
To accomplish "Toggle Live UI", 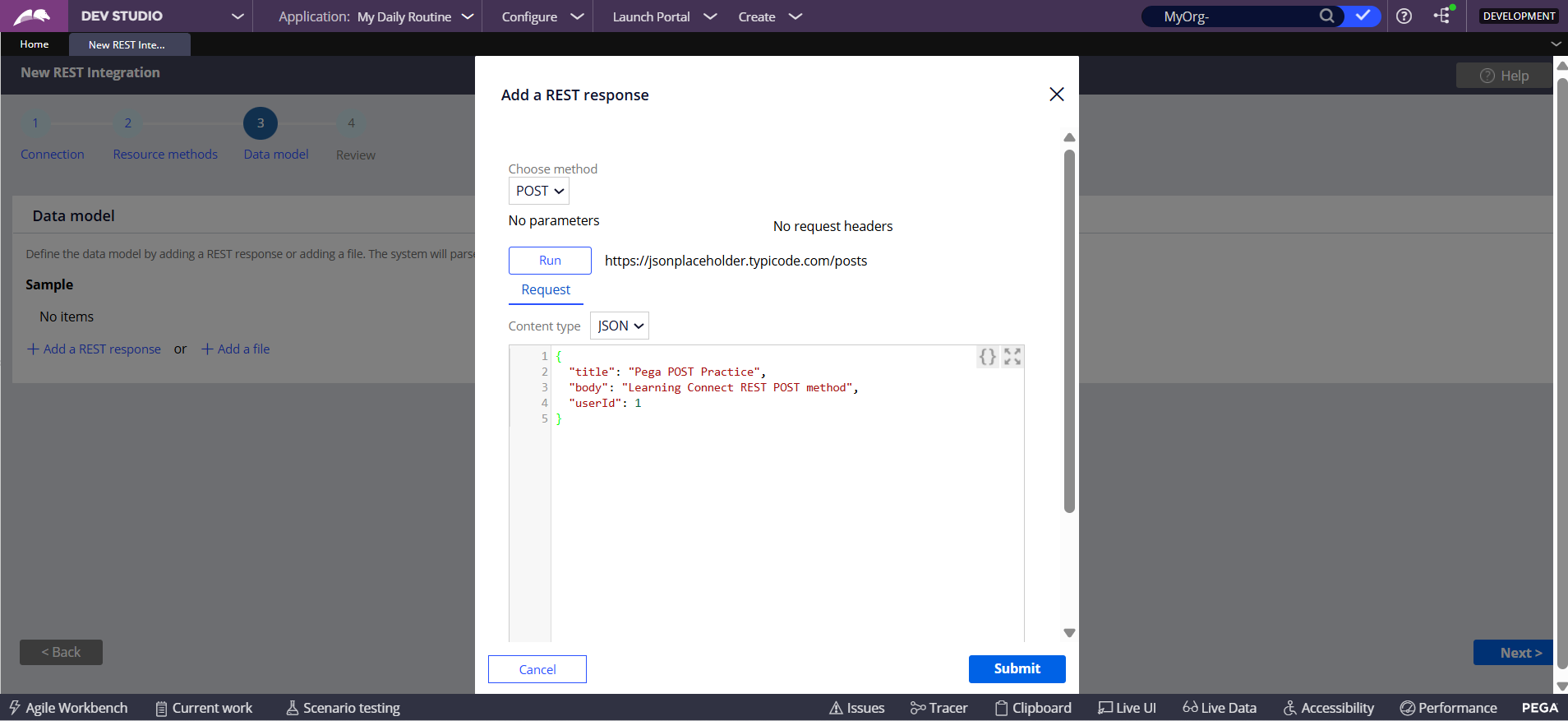I will click(1127, 708).
